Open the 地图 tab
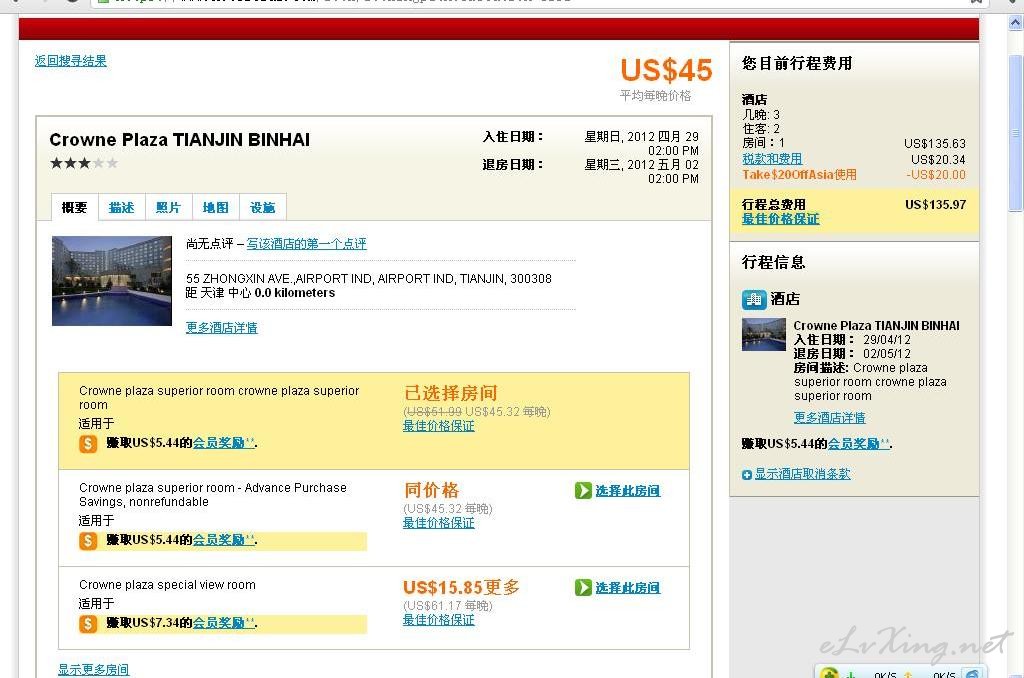1024x678 pixels. (x=216, y=208)
